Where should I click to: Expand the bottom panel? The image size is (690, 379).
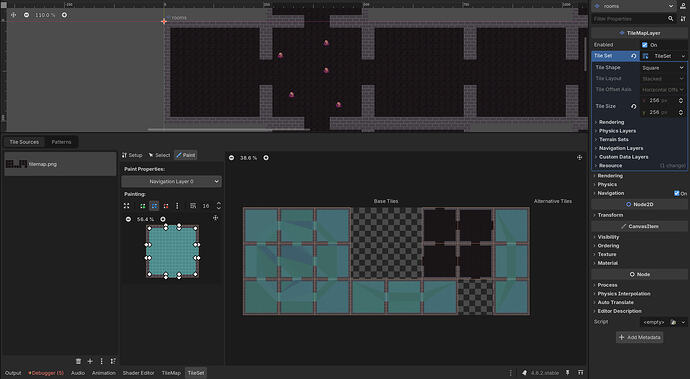click(581, 373)
